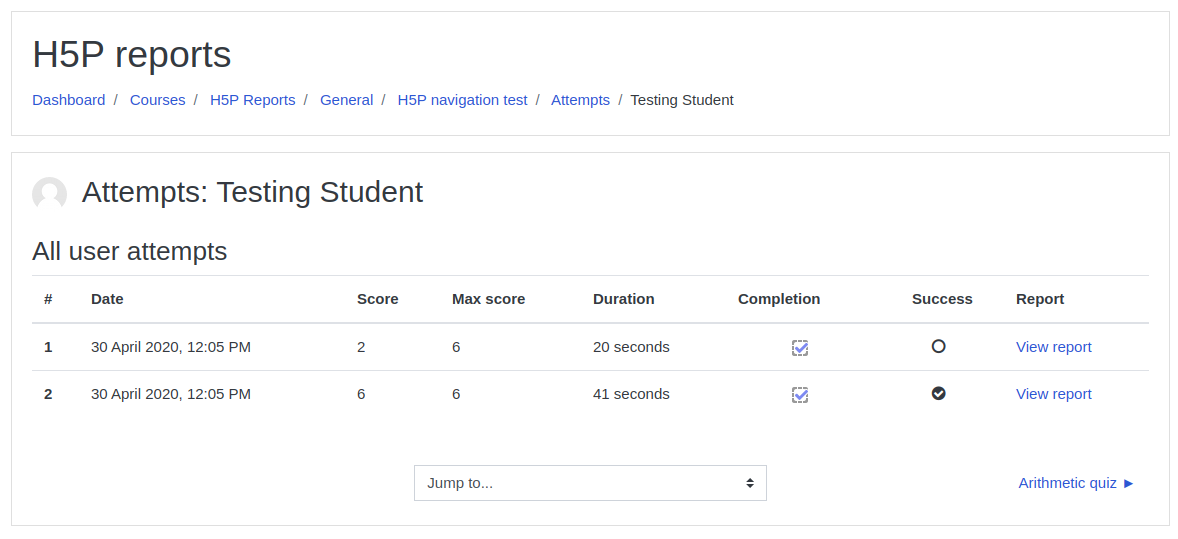View report for attempt 2
Image resolution: width=1178 pixels, height=539 pixels.
pos(1053,394)
